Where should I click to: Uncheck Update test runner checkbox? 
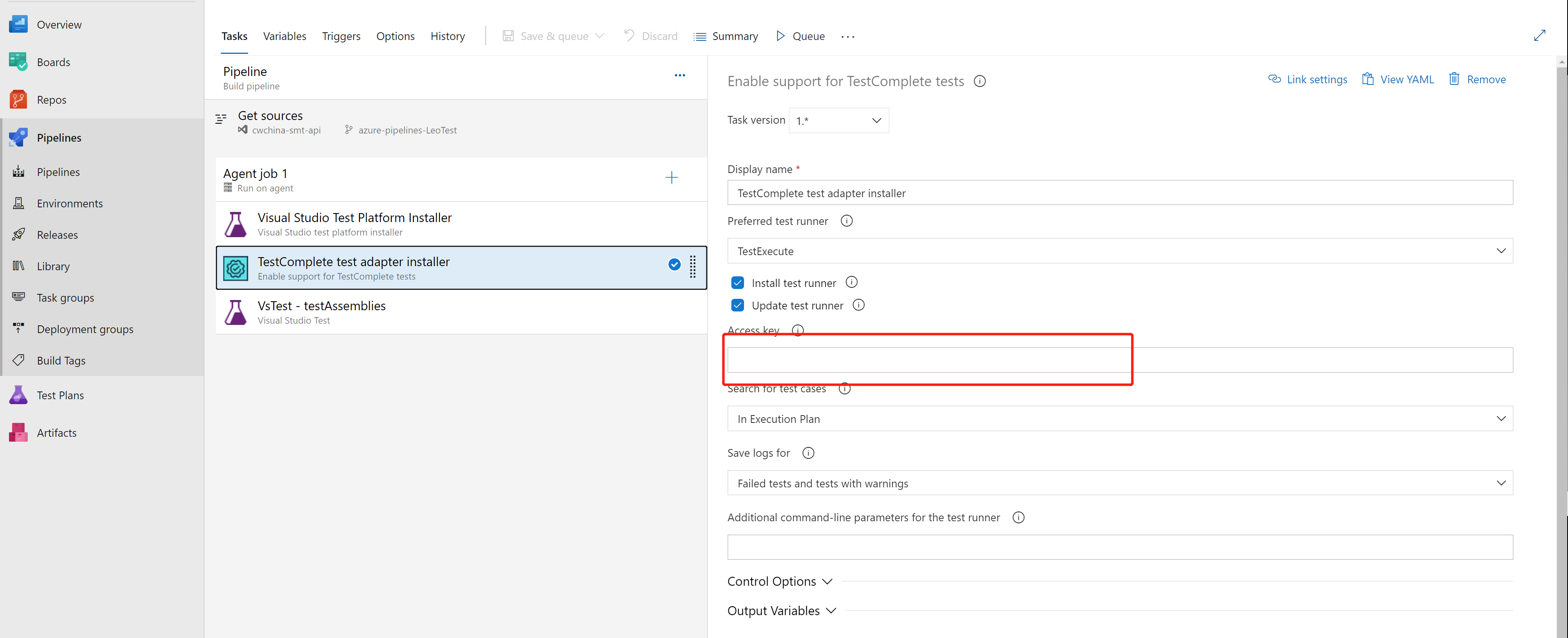tap(738, 305)
